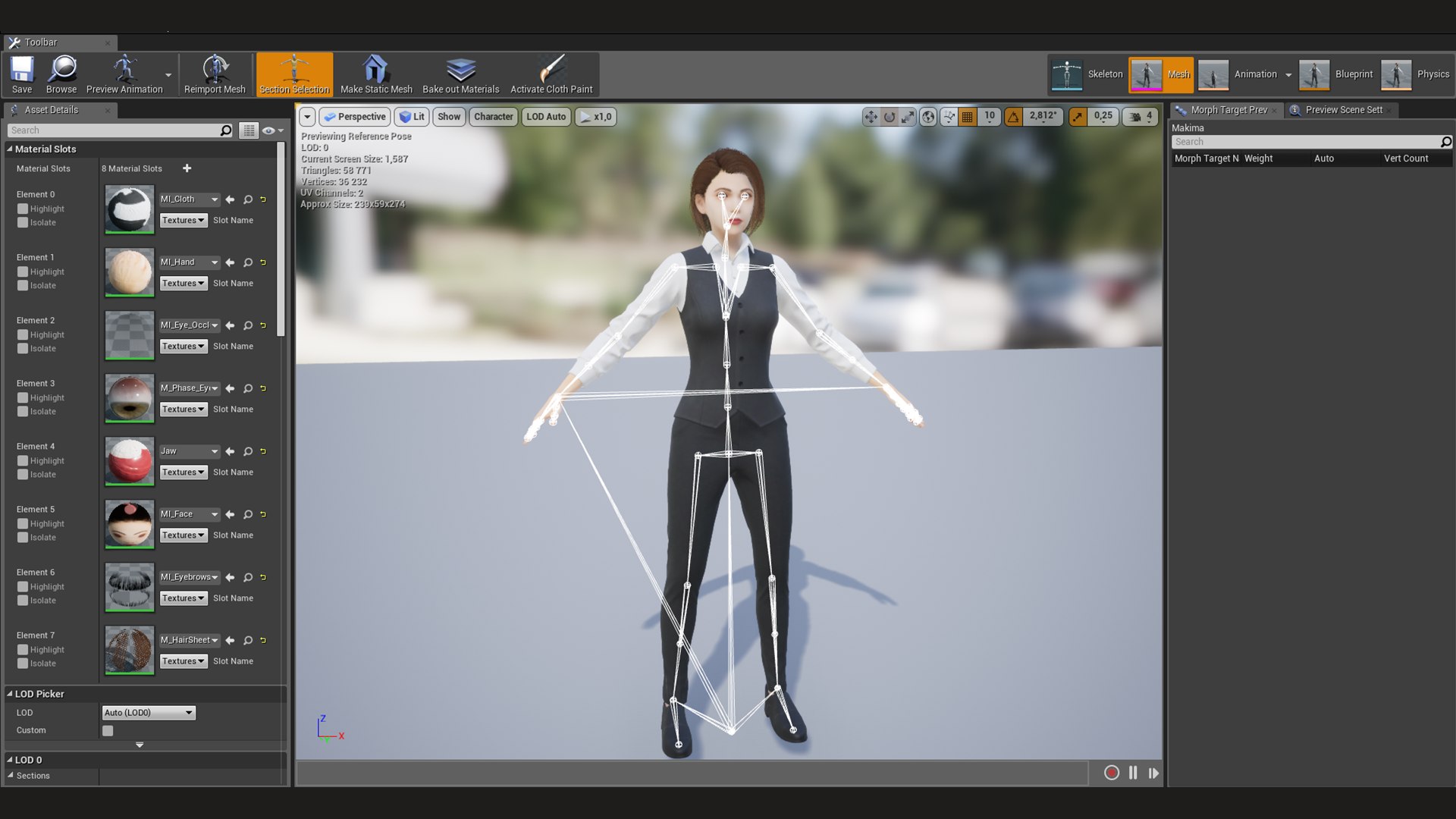Open Preview Animation toolbar button

pyautogui.click(x=124, y=74)
